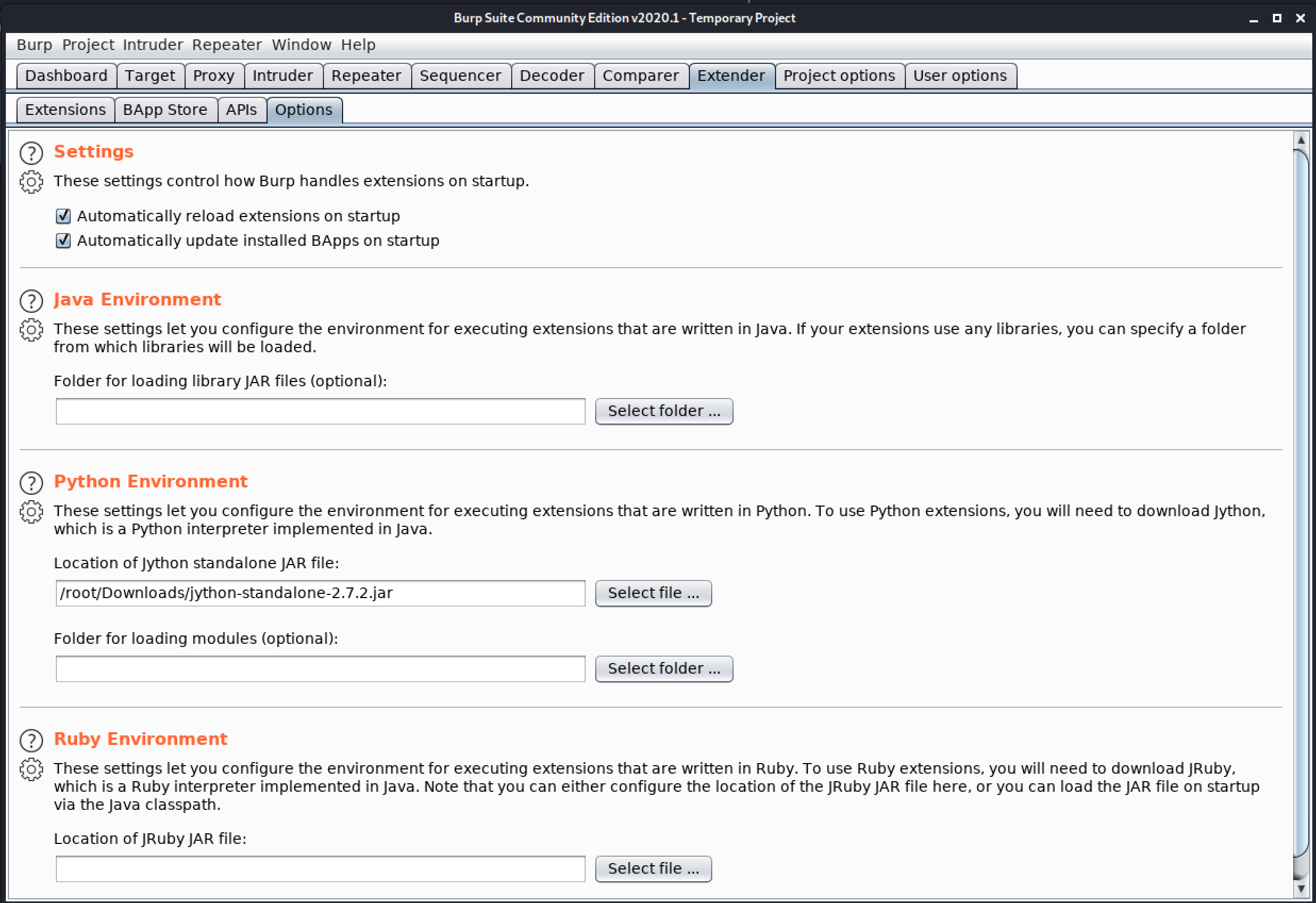Open the Ruby Environment gear options
Screen dimensions: 1316x903
pos(31,769)
